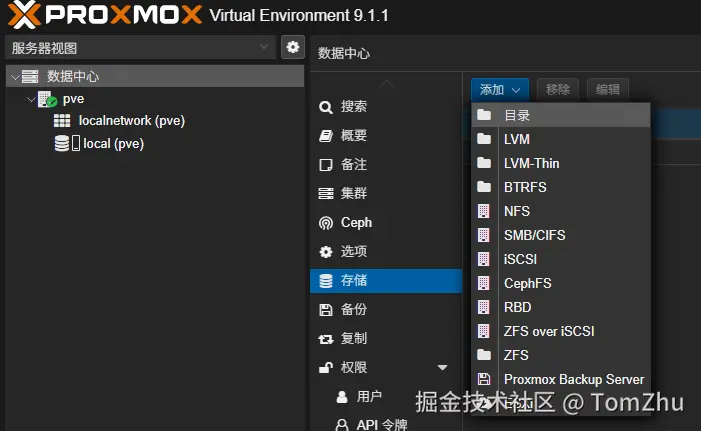Click the 权限 unlock icon
701x431 pixels.
click(326, 368)
